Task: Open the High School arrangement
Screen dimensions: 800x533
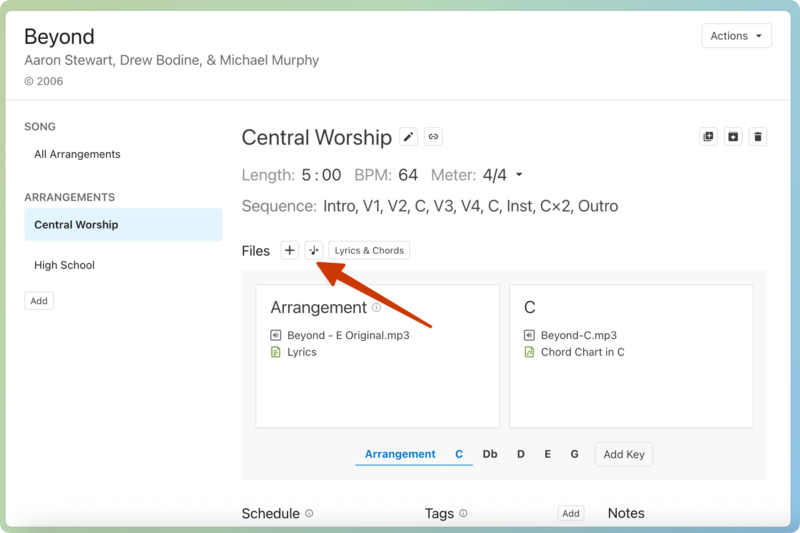Action: click(x=64, y=266)
